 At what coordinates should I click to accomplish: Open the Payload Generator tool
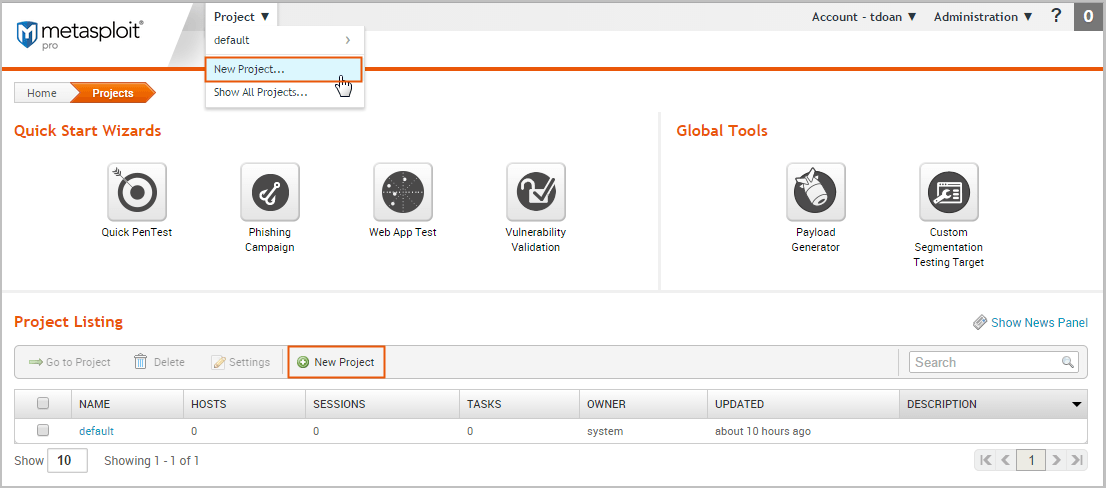[x=816, y=192]
